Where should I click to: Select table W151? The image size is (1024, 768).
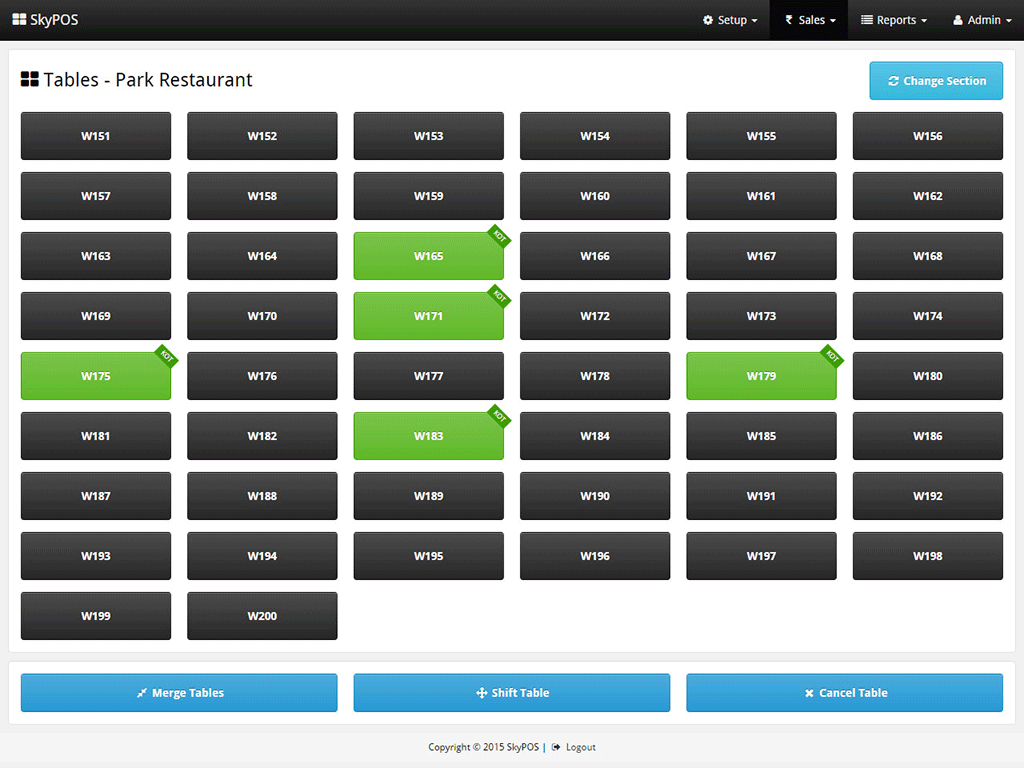click(96, 136)
